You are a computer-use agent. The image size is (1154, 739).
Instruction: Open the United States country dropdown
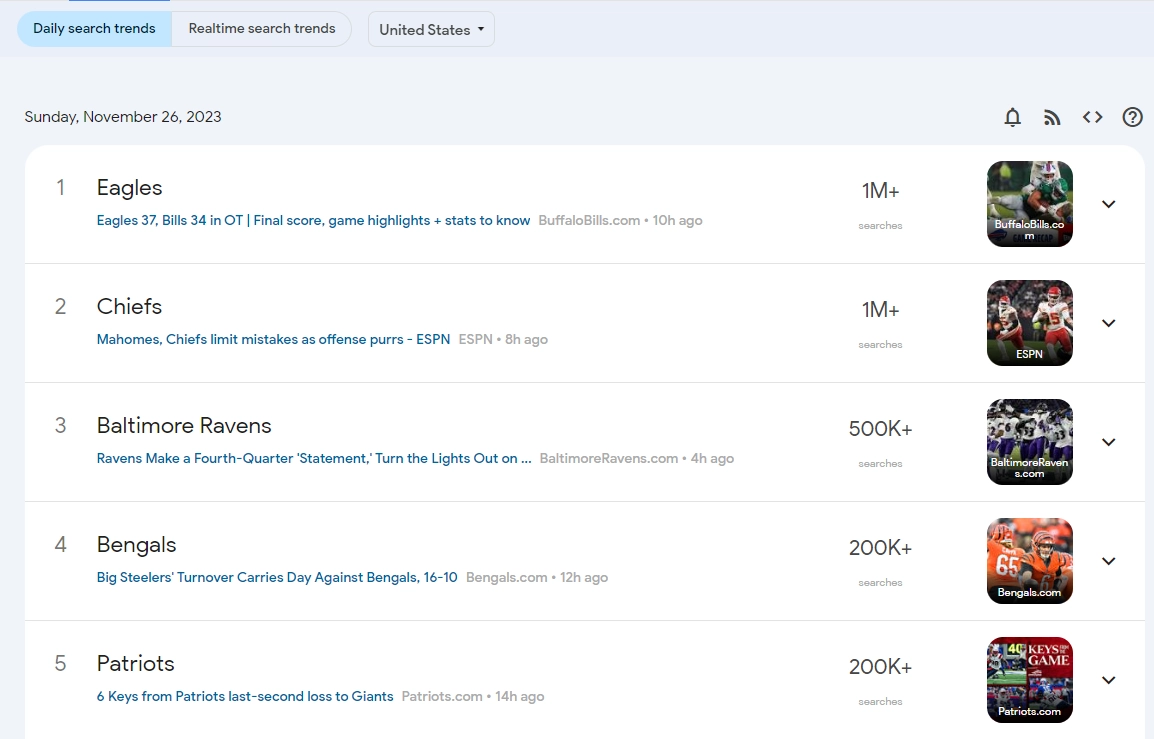pyautogui.click(x=431, y=29)
